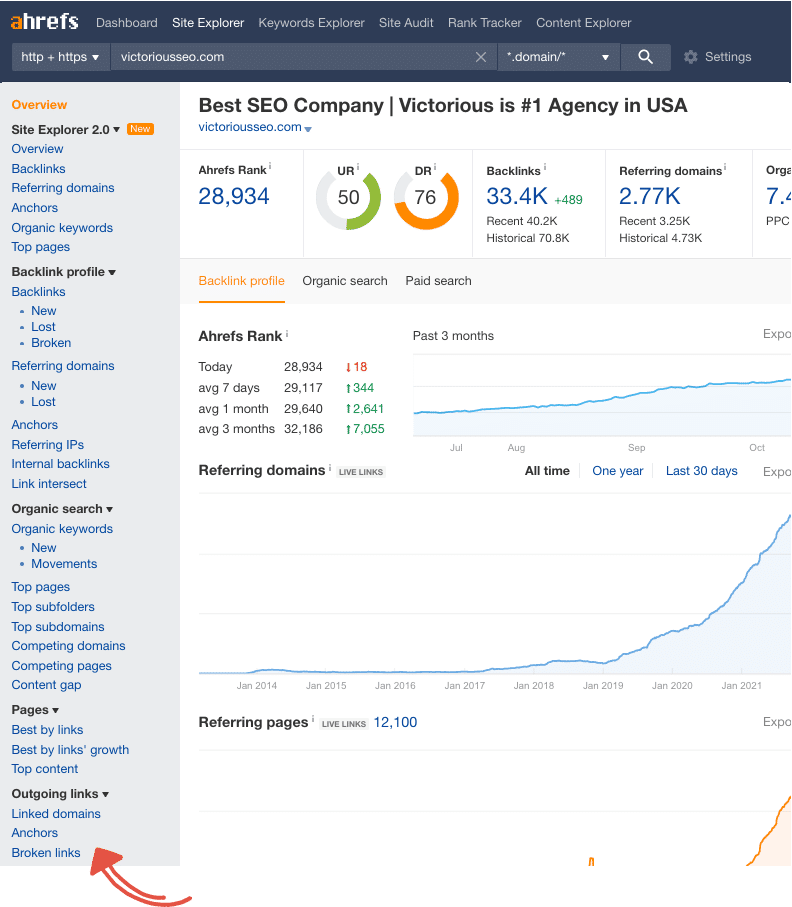Open Top content report

(45, 769)
